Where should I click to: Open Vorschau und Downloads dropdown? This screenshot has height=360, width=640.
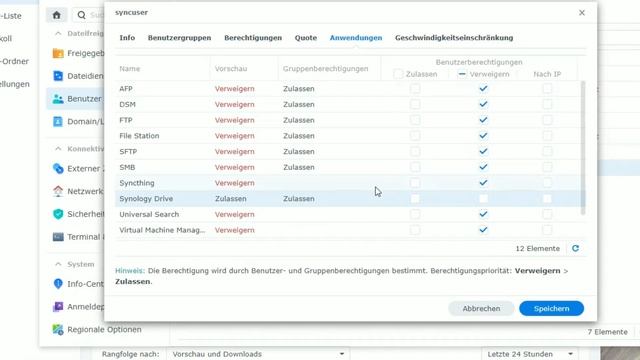coord(258,354)
